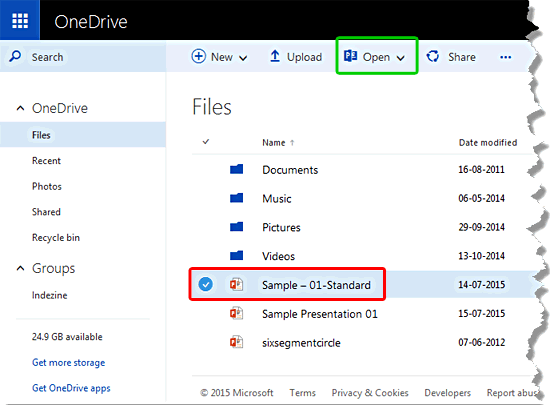Viewport: 550px width, 405px height.
Task: Click the New plus circle icon
Action: click(199, 56)
